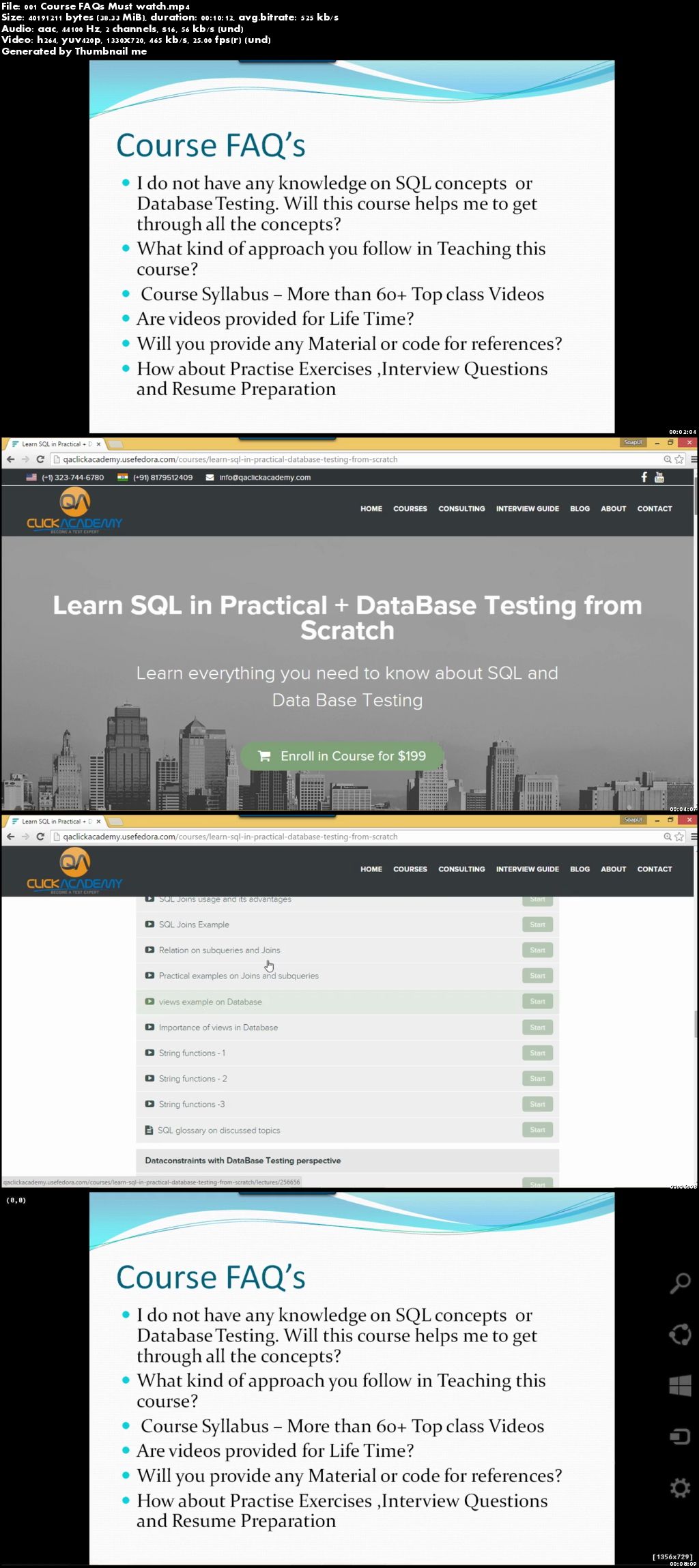Open the Facebook icon in the site header
This screenshot has height=1568, width=699.
tap(644, 477)
